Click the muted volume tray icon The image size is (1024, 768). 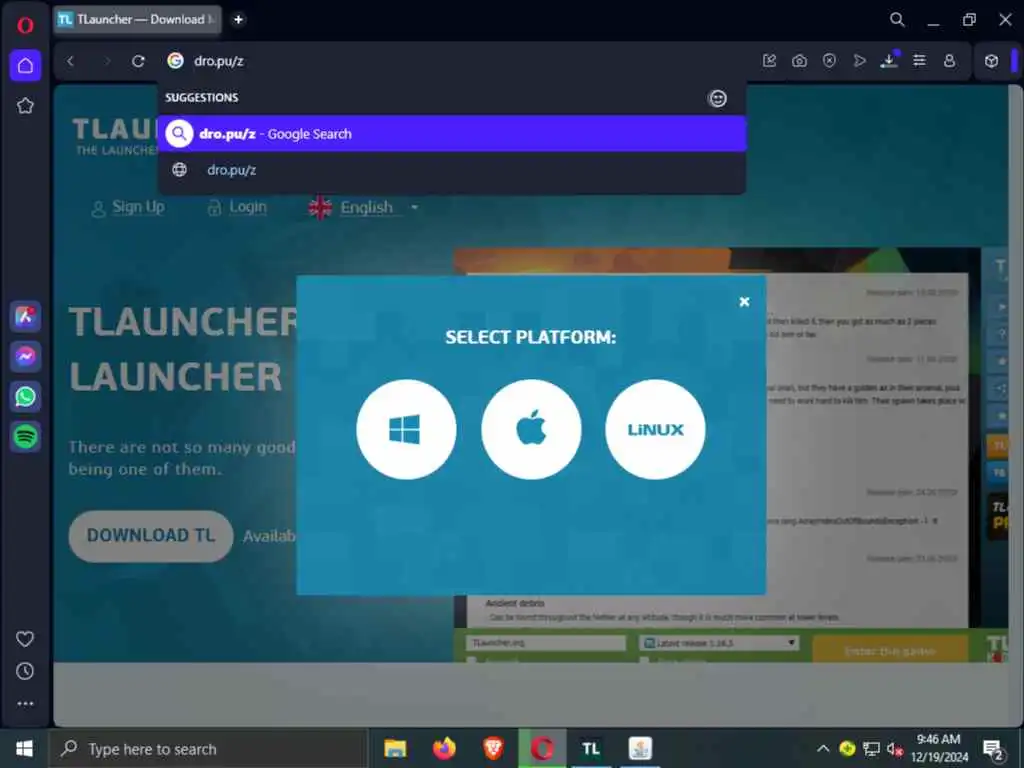895,749
